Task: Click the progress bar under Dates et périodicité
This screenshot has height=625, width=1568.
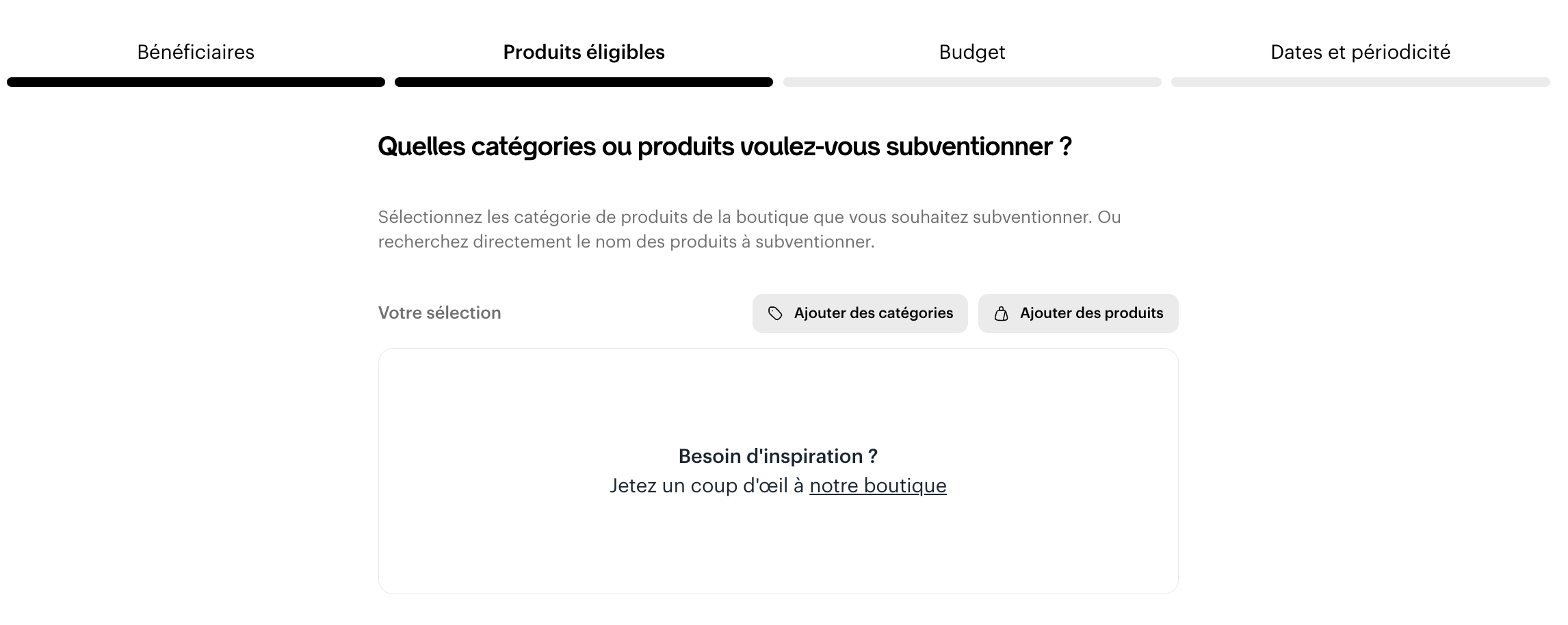Action: [1360, 82]
